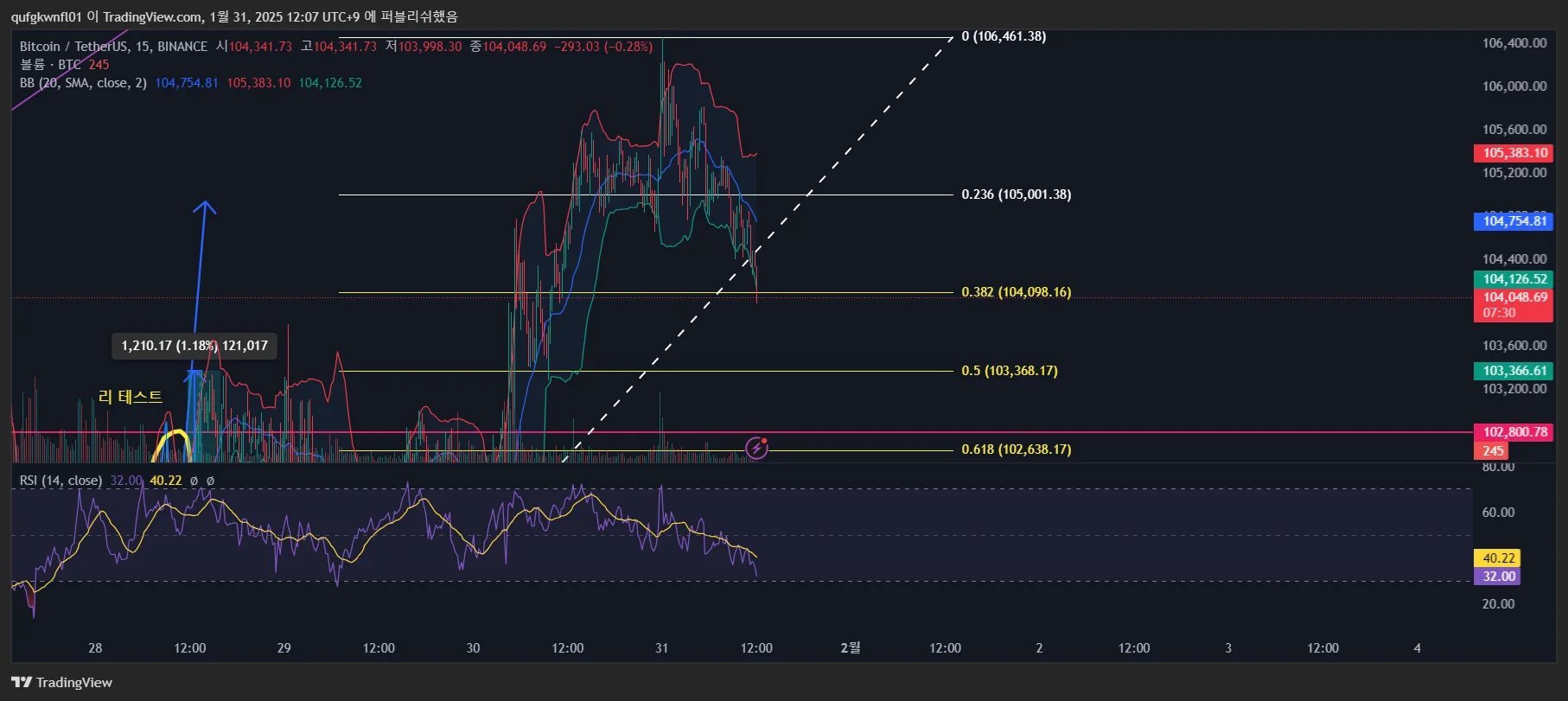The width and height of the screenshot is (1568, 701).
Task: Click the 80.00 RSI scale value
Action: [x=1498, y=467]
